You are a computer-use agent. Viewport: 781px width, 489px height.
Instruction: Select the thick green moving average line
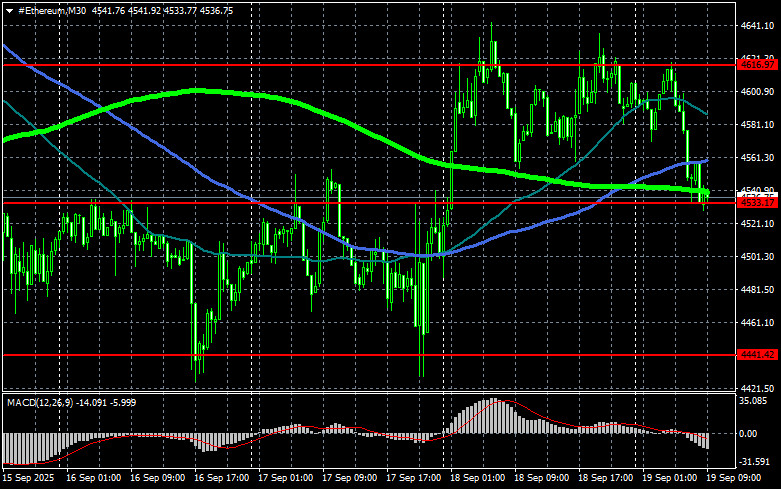[200, 91]
